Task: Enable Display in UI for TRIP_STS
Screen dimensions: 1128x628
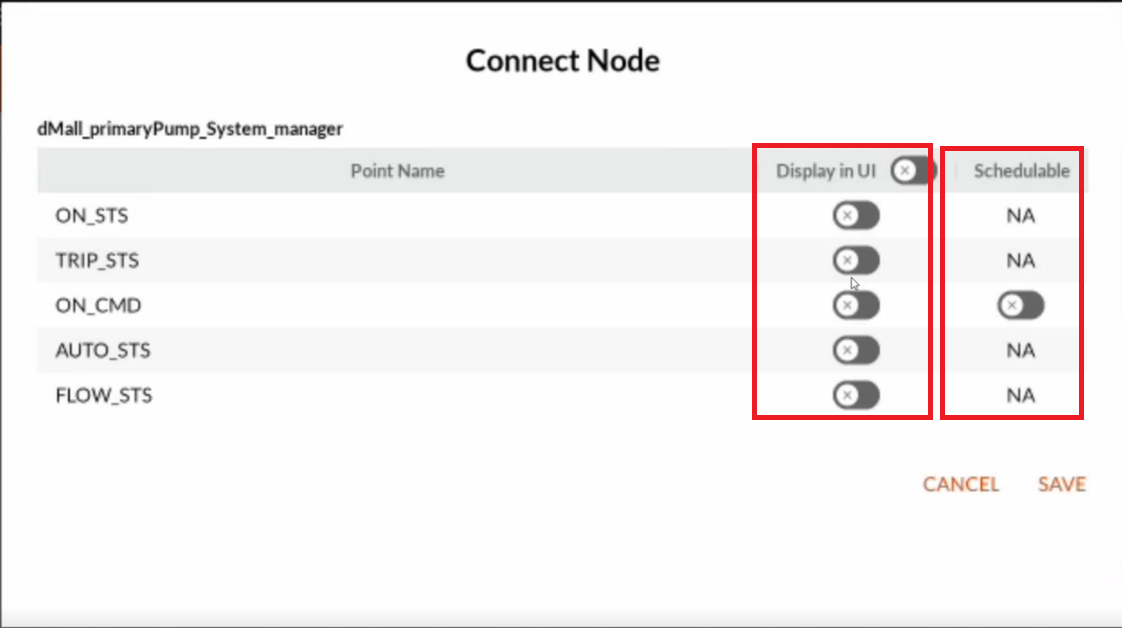Action: (856, 260)
